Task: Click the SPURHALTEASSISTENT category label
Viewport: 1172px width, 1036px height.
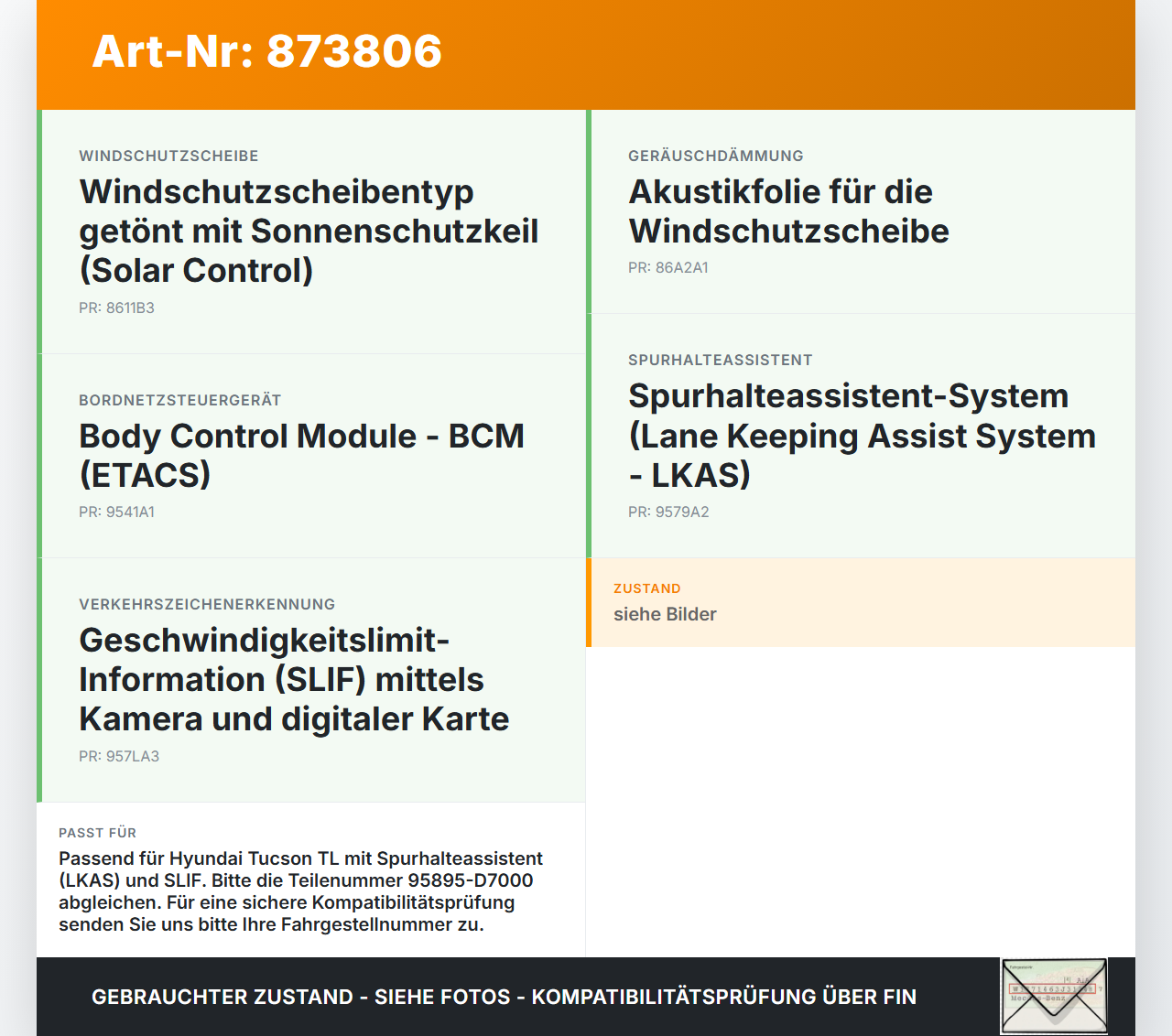Action: 721,361
